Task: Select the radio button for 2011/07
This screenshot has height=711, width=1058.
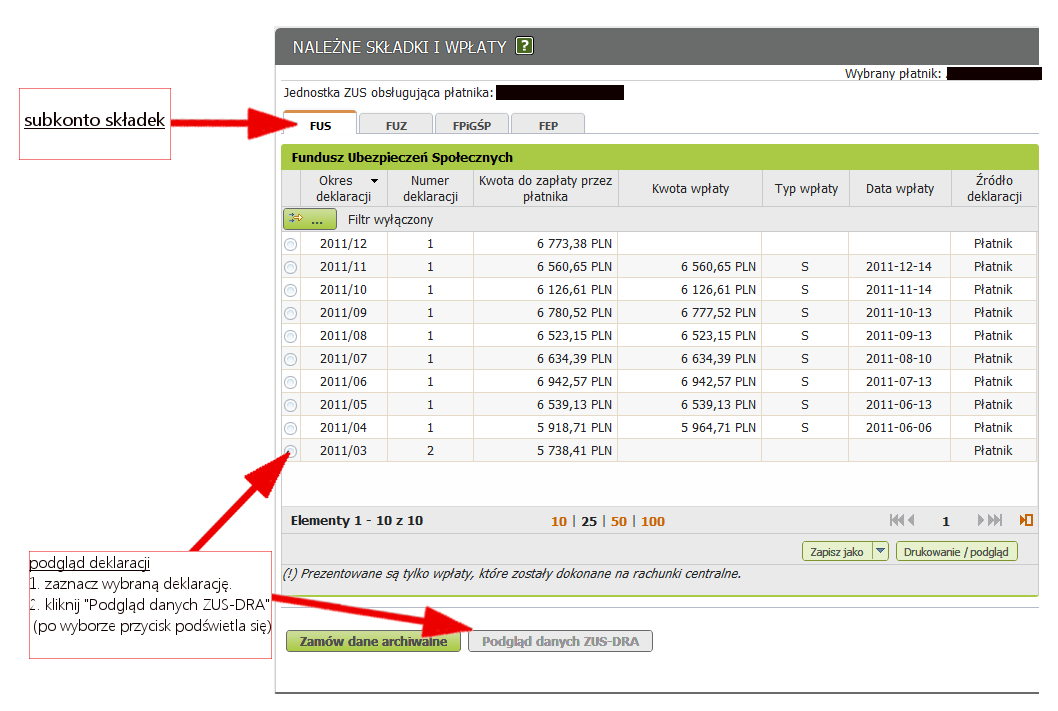Action: 290,359
